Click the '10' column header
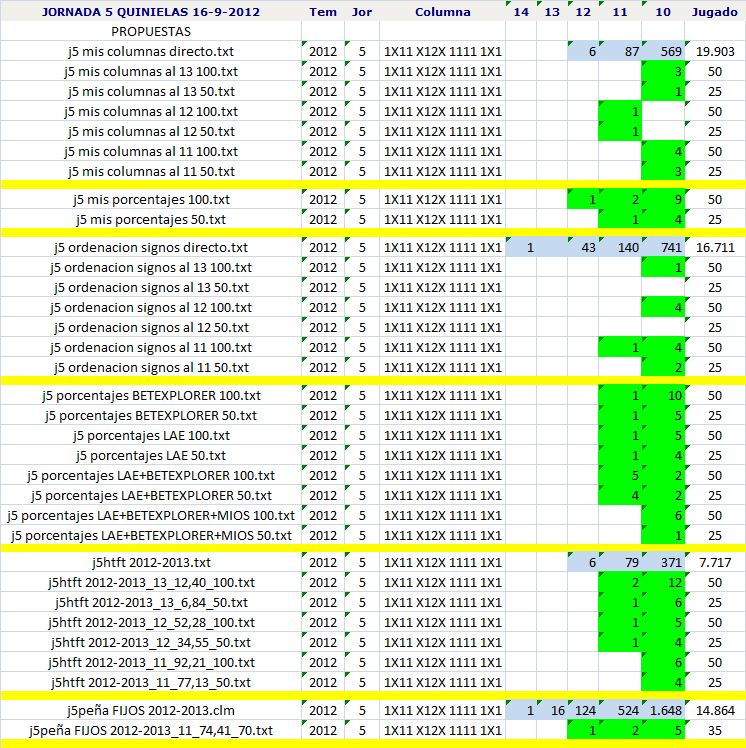 coord(663,11)
